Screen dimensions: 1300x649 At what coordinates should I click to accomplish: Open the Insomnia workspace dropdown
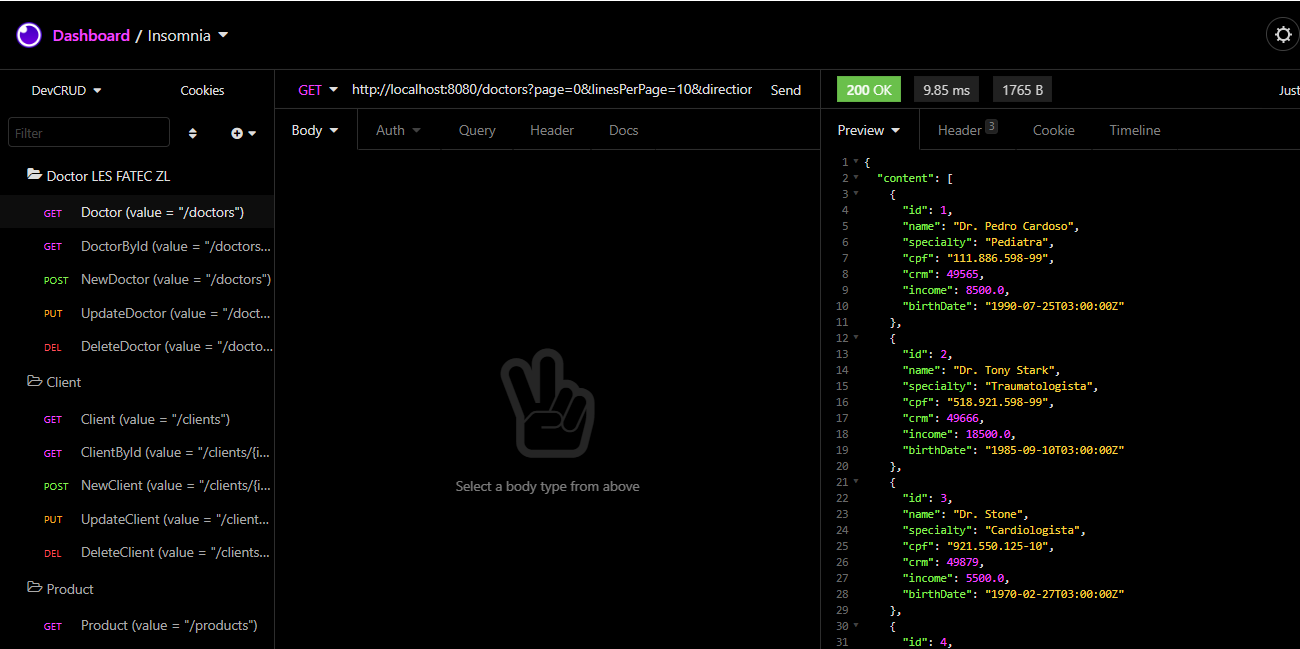(187, 34)
